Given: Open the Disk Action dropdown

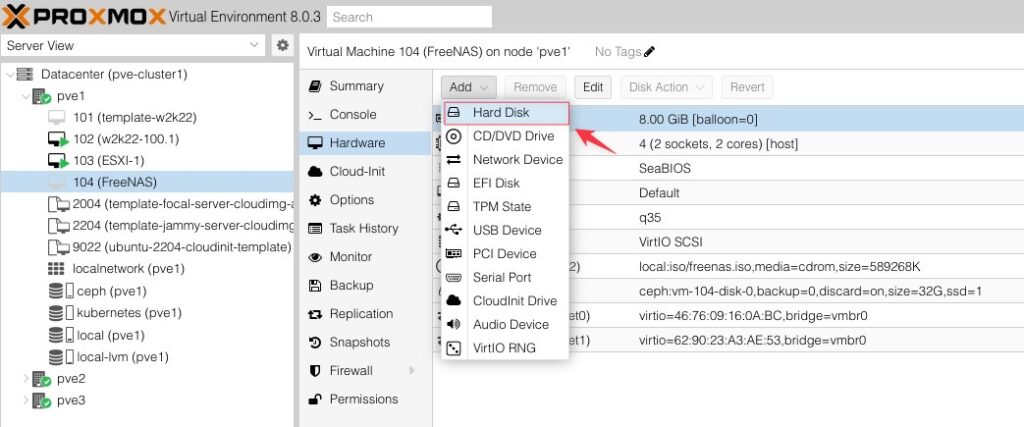Looking at the screenshot, I should pos(666,87).
